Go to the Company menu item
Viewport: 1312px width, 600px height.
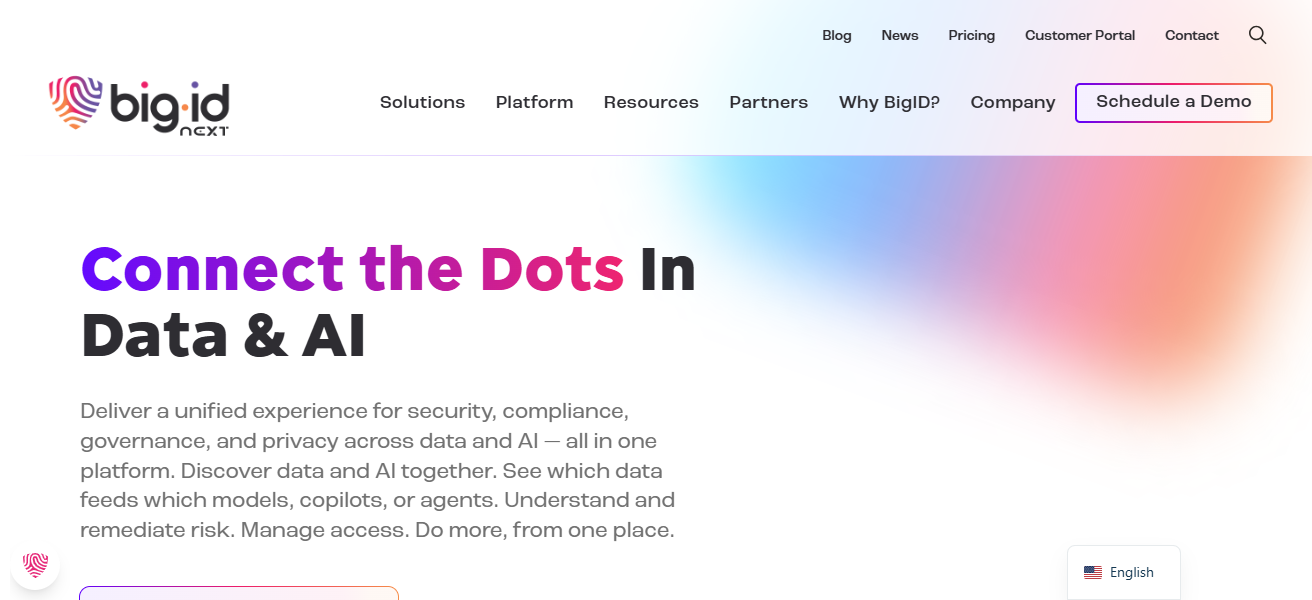point(1013,102)
